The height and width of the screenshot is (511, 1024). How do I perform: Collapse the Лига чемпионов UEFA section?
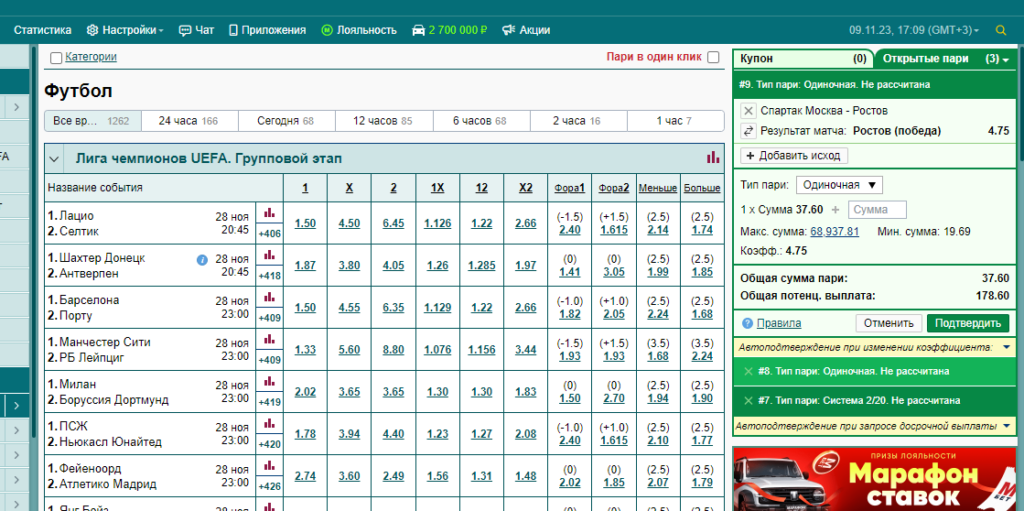click(54, 159)
